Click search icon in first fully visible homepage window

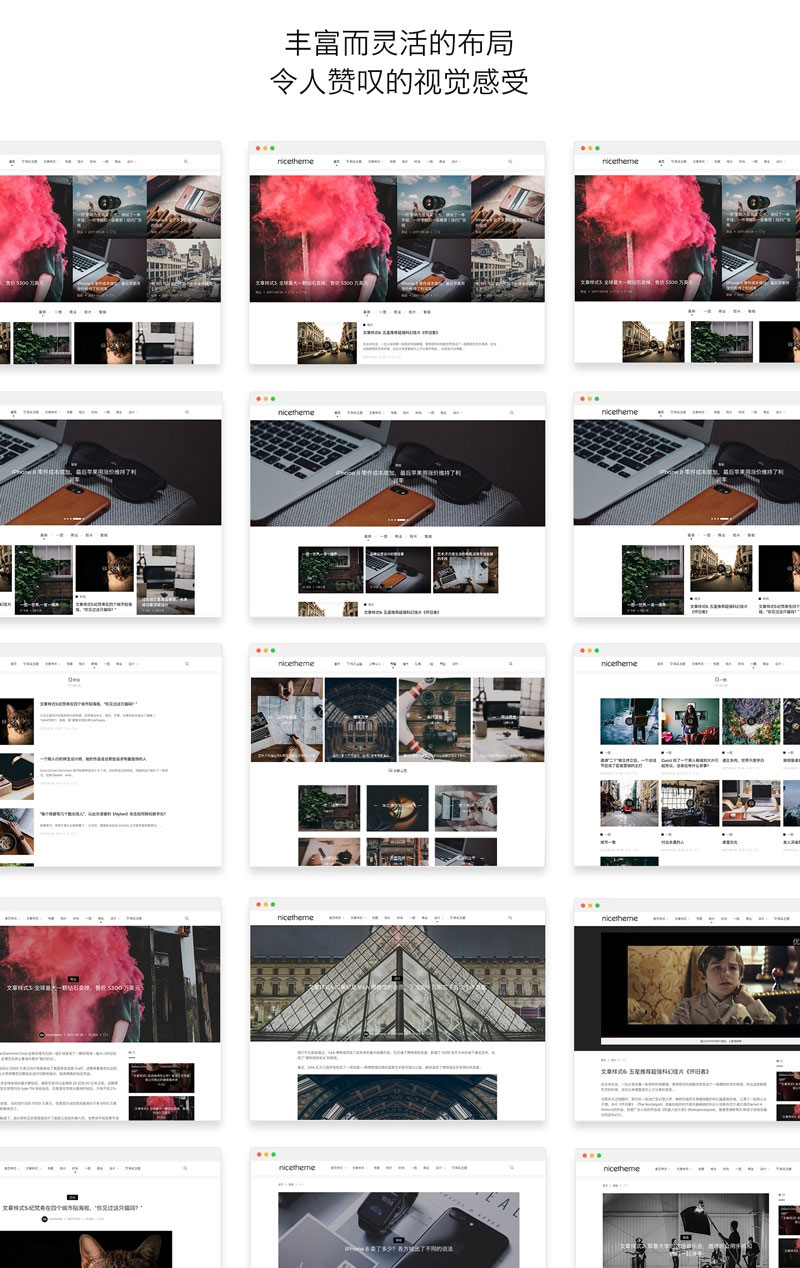click(x=511, y=161)
